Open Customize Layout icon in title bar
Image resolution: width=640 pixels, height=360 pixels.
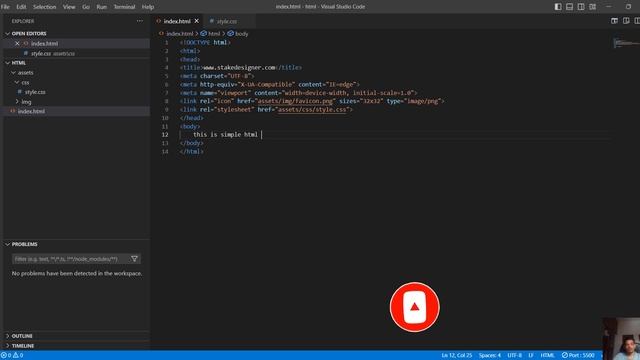[x=592, y=7]
